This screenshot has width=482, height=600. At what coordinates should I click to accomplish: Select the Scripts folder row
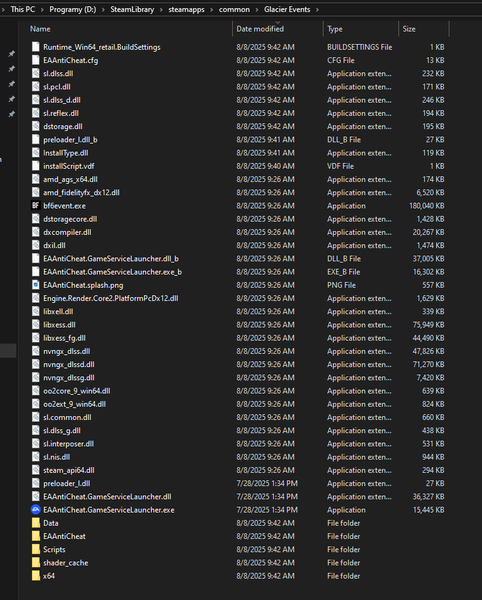pyautogui.click(x=239, y=549)
